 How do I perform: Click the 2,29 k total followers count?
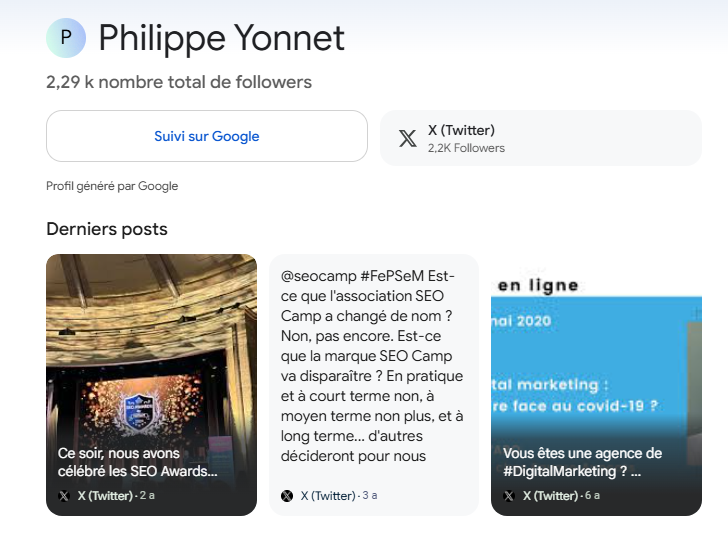point(179,82)
